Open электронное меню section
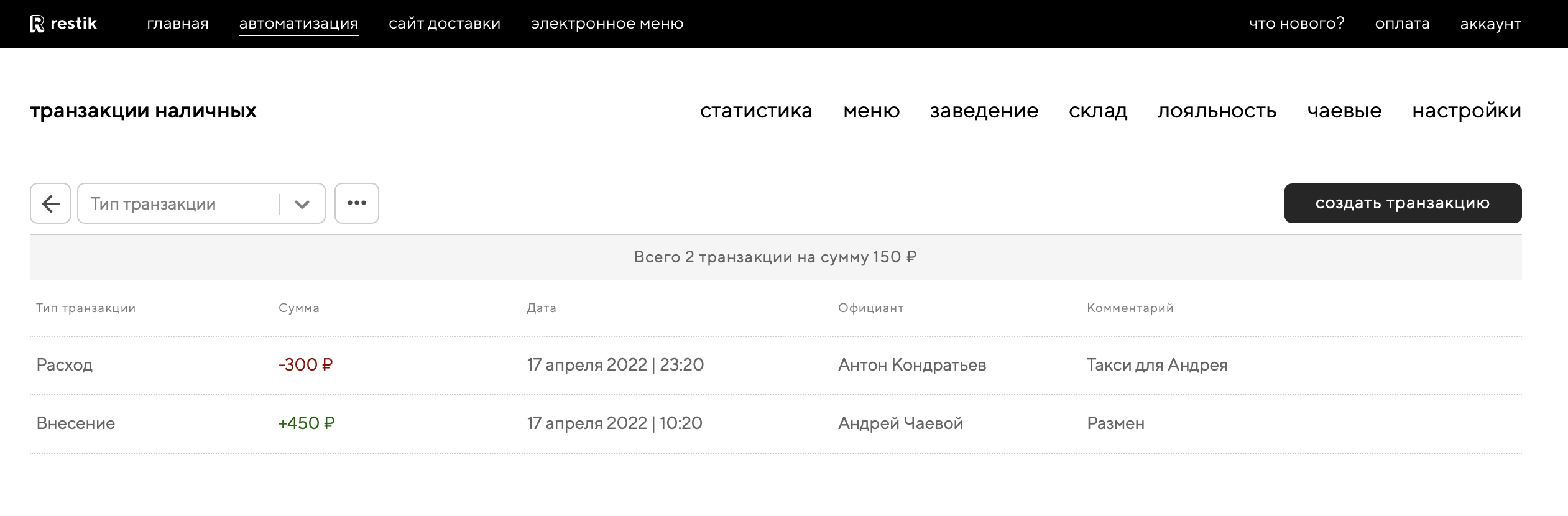Viewport: 1568px width, 516px height. tap(607, 24)
